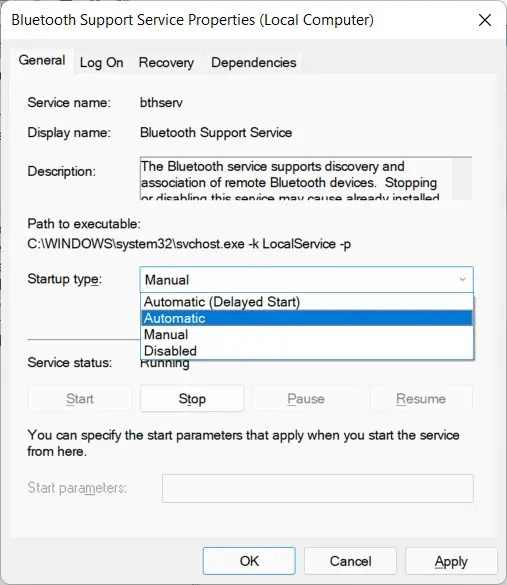The height and width of the screenshot is (585, 507).
Task: Cancel the properties dialog
Action: [350, 561]
